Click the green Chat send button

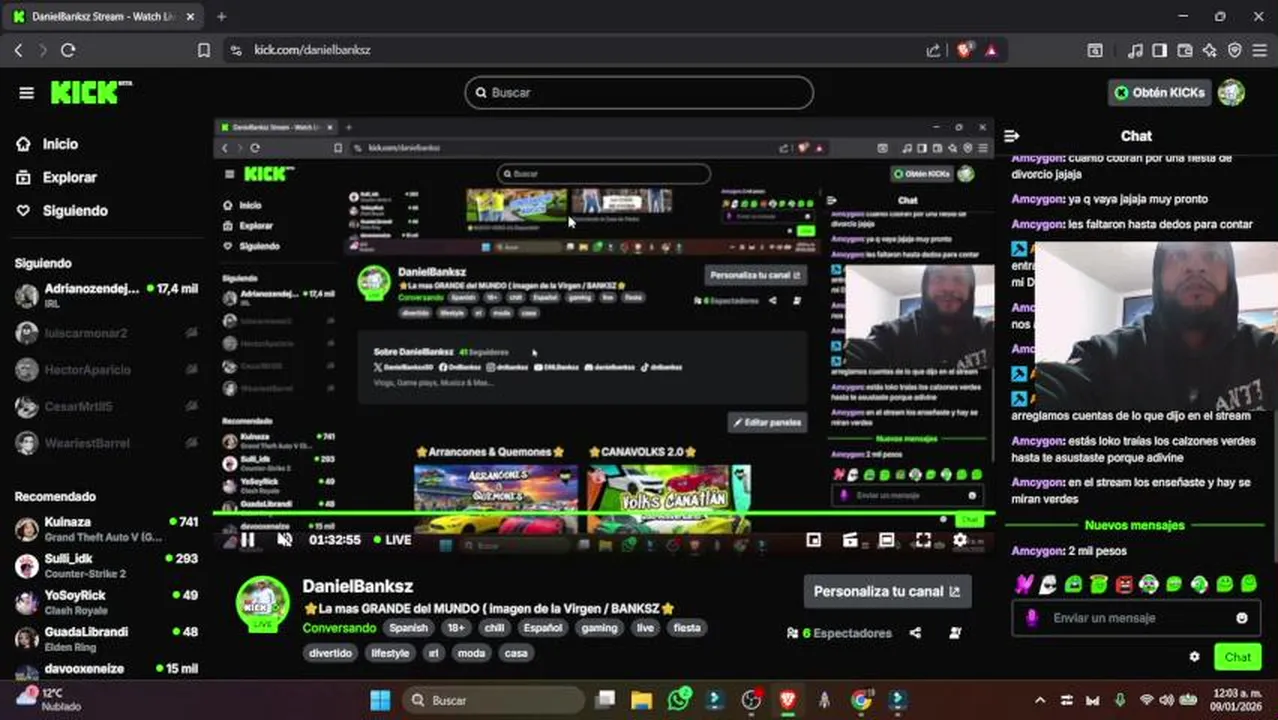point(1237,657)
